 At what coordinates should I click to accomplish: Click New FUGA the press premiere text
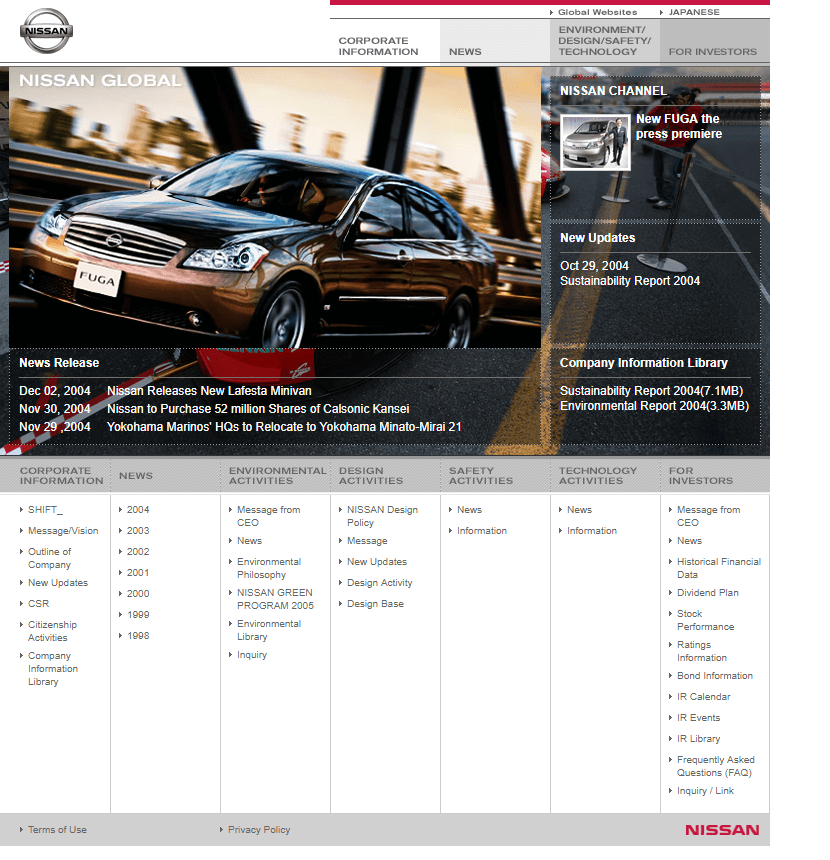(x=679, y=126)
